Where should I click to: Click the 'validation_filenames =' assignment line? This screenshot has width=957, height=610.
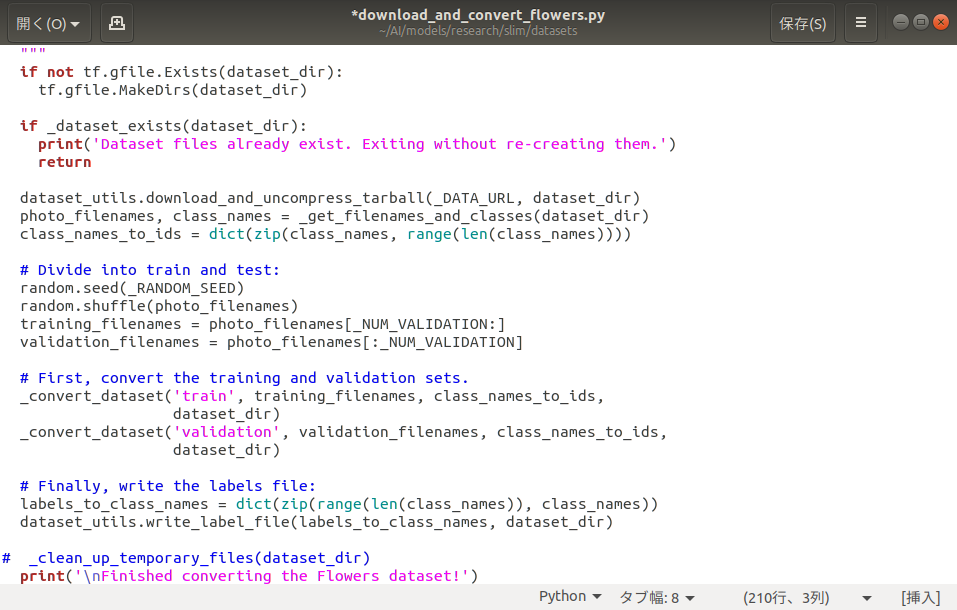click(x=272, y=342)
